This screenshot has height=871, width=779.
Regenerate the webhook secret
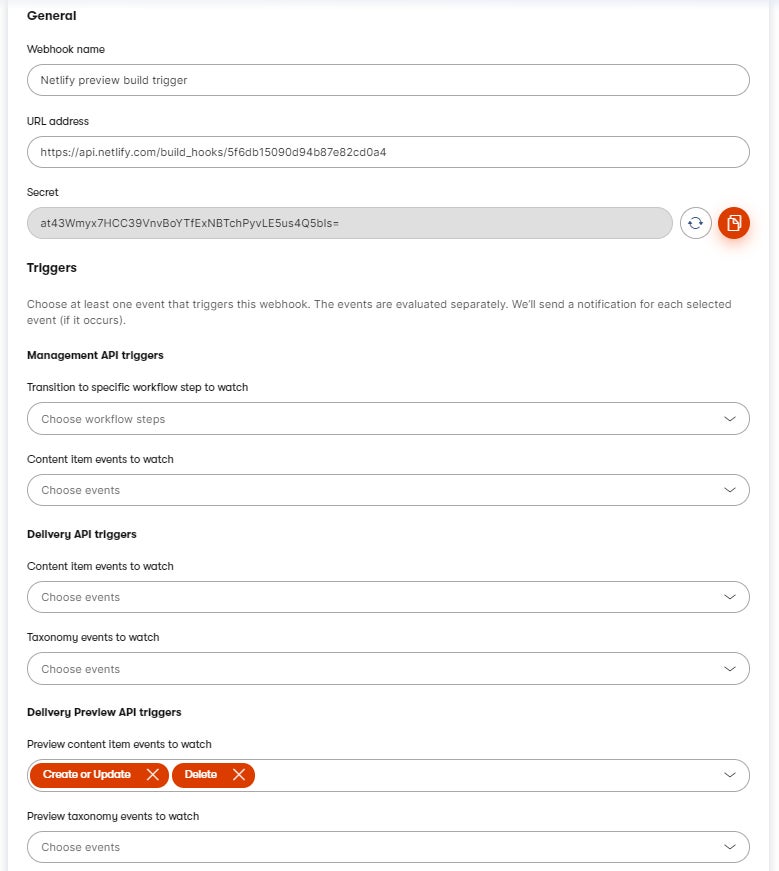pos(695,223)
